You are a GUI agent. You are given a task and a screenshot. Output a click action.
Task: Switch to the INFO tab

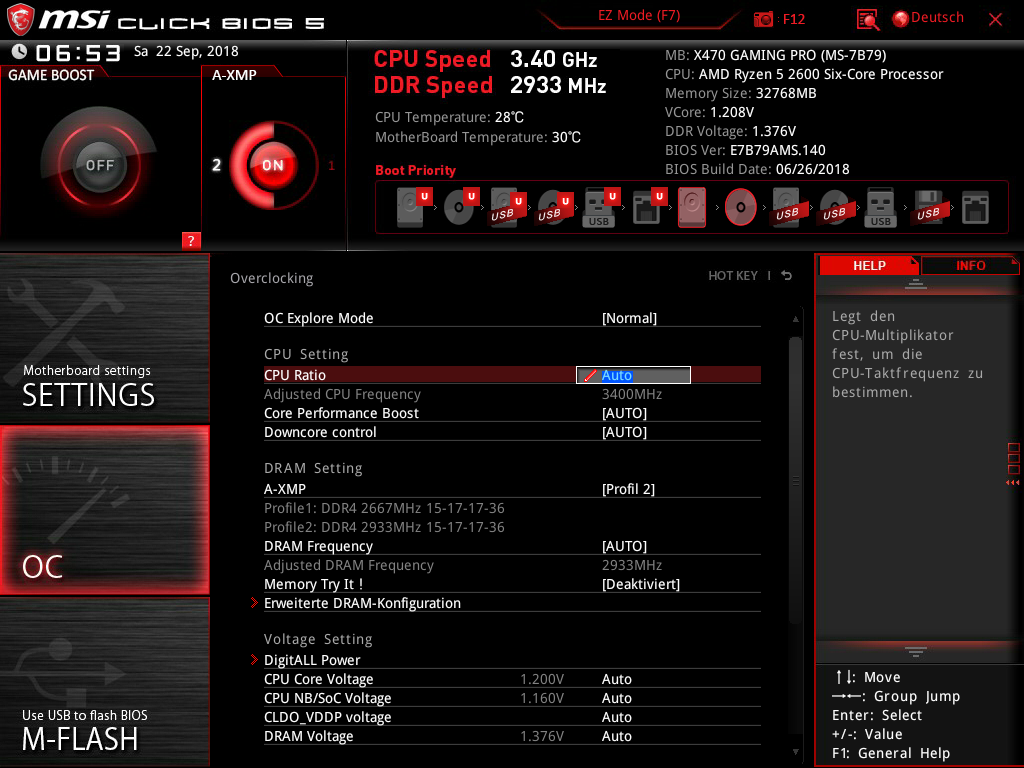click(969, 265)
